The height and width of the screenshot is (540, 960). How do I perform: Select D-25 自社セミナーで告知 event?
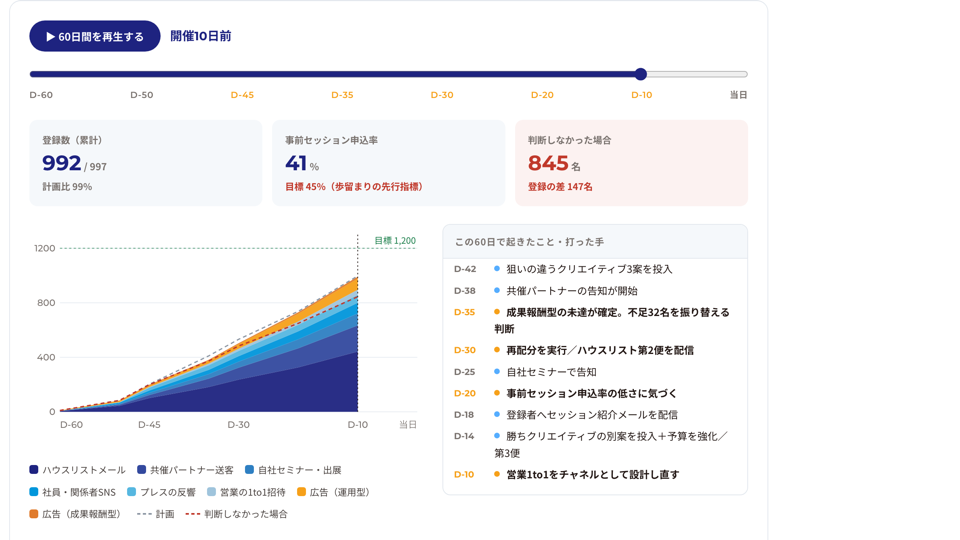click(x=594, y=372)
